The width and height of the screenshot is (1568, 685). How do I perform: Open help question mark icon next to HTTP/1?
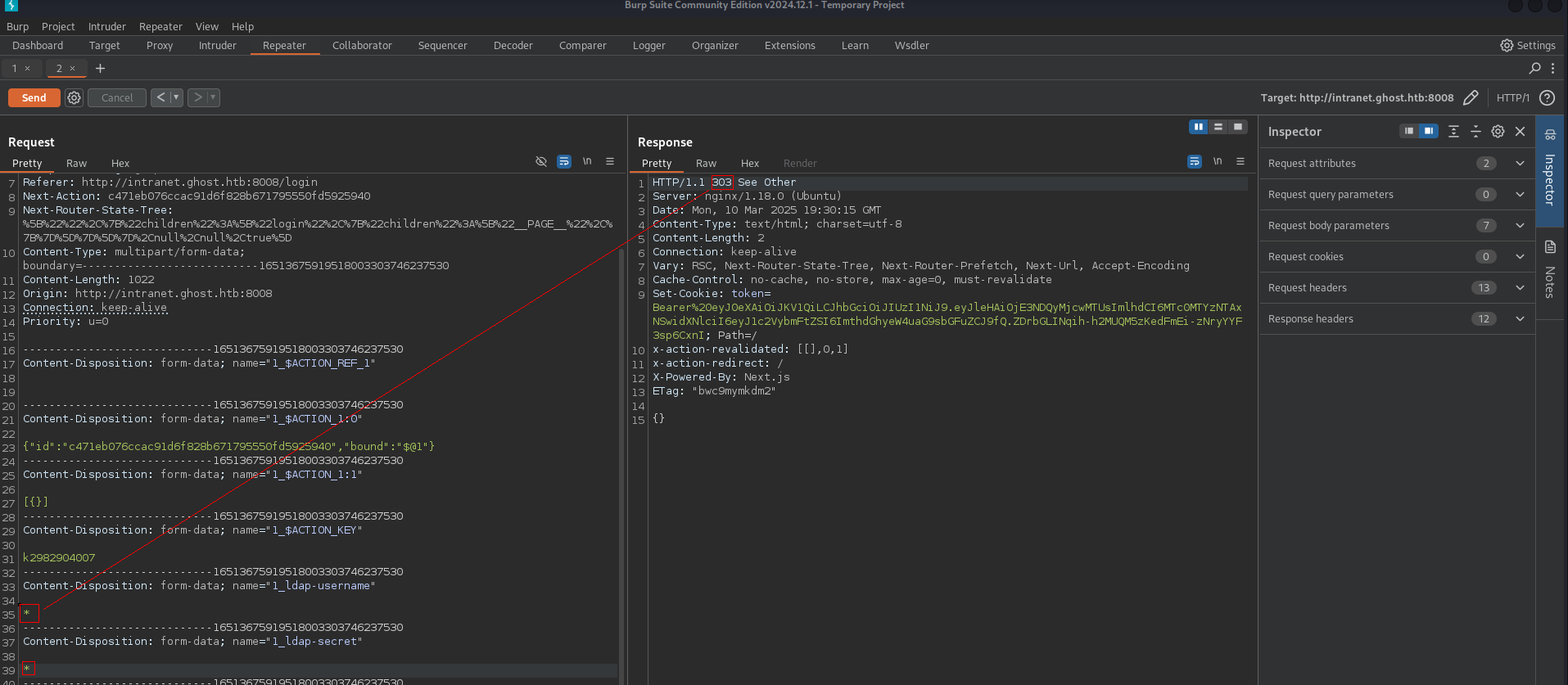(x=1547, y=97)
